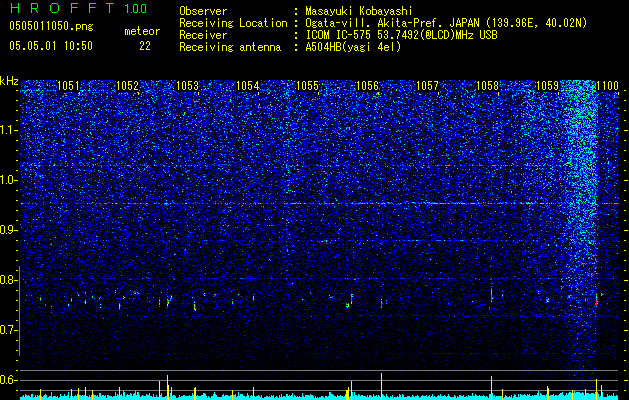Click the ICOM IC-575 53.7492 MHz USB text

(x=402, y=35)
